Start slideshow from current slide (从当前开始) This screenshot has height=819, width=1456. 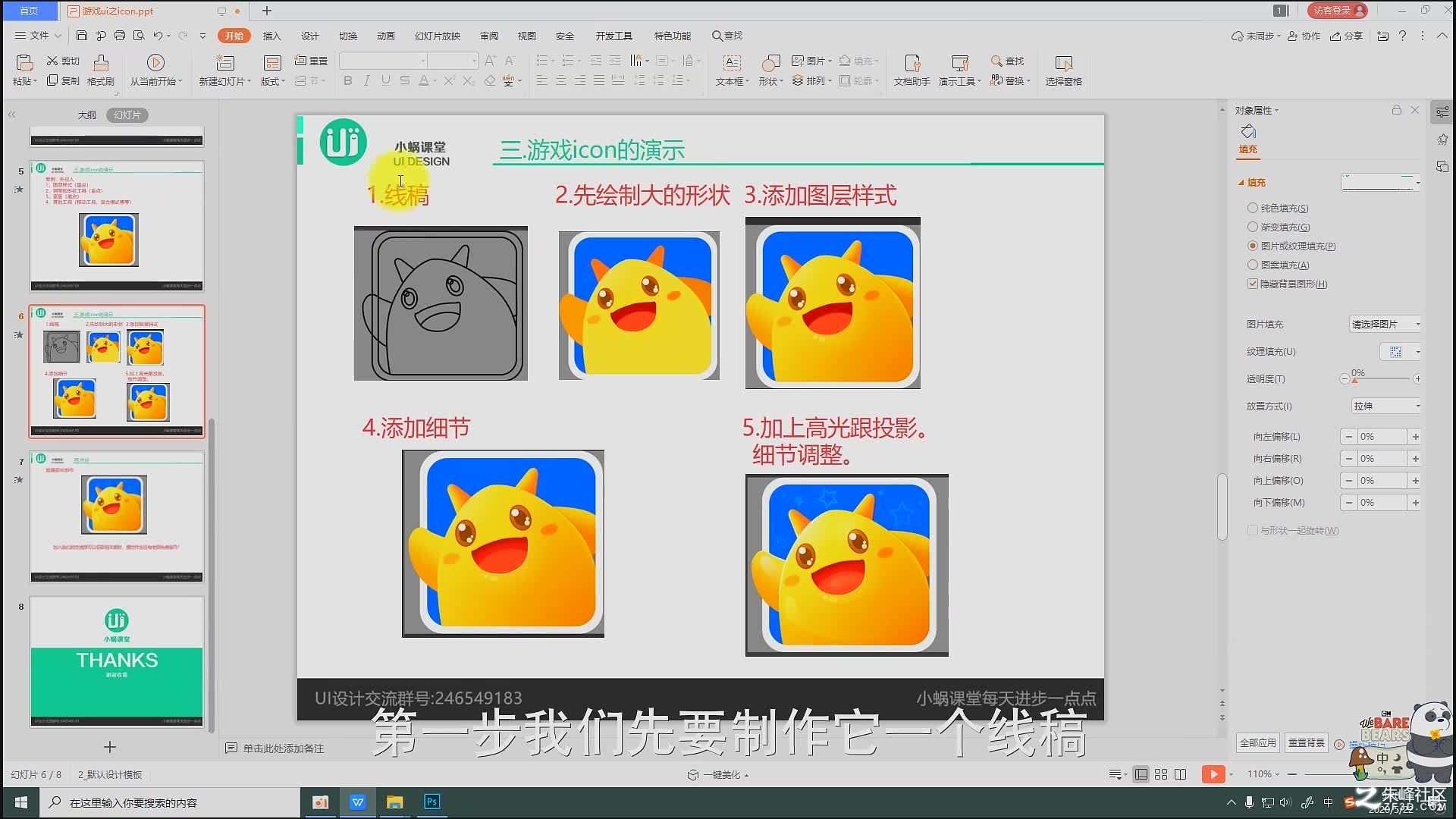coord(155,71)
